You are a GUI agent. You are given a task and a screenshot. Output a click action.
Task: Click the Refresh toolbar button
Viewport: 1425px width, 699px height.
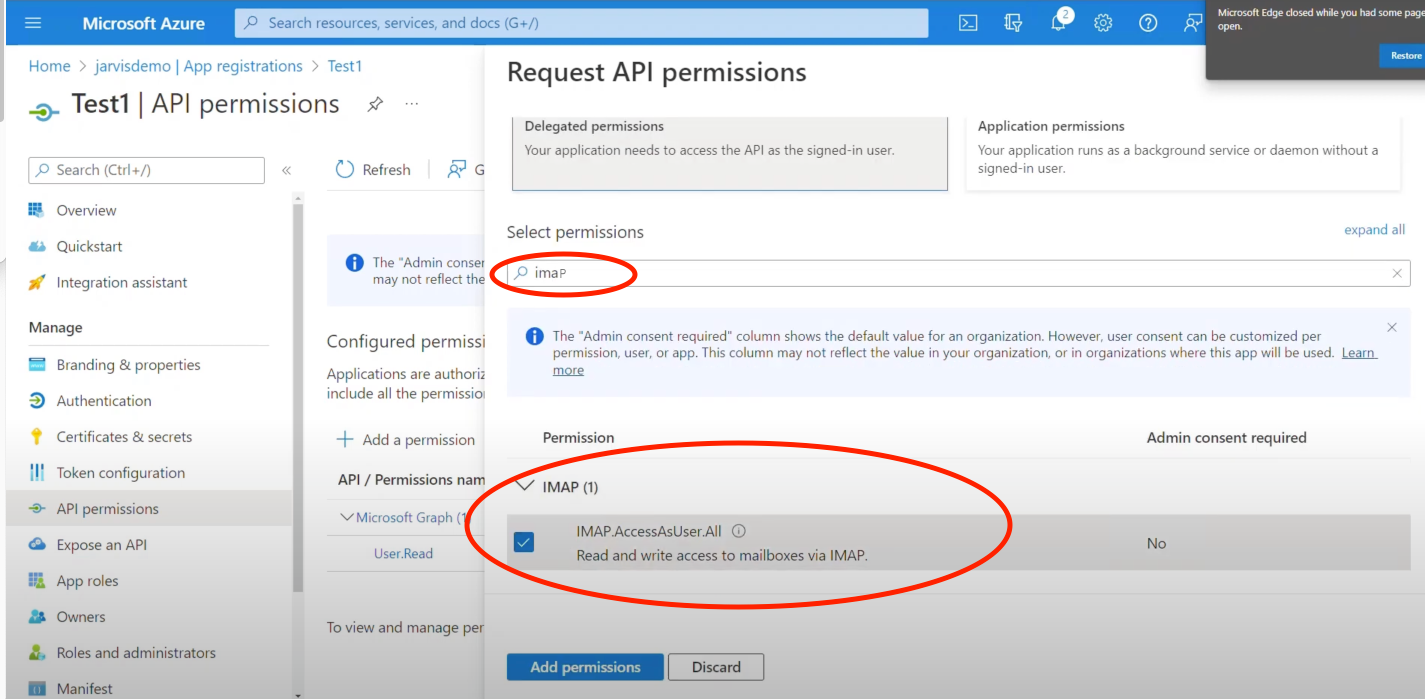pyautogui.click(x=373, y=170)
